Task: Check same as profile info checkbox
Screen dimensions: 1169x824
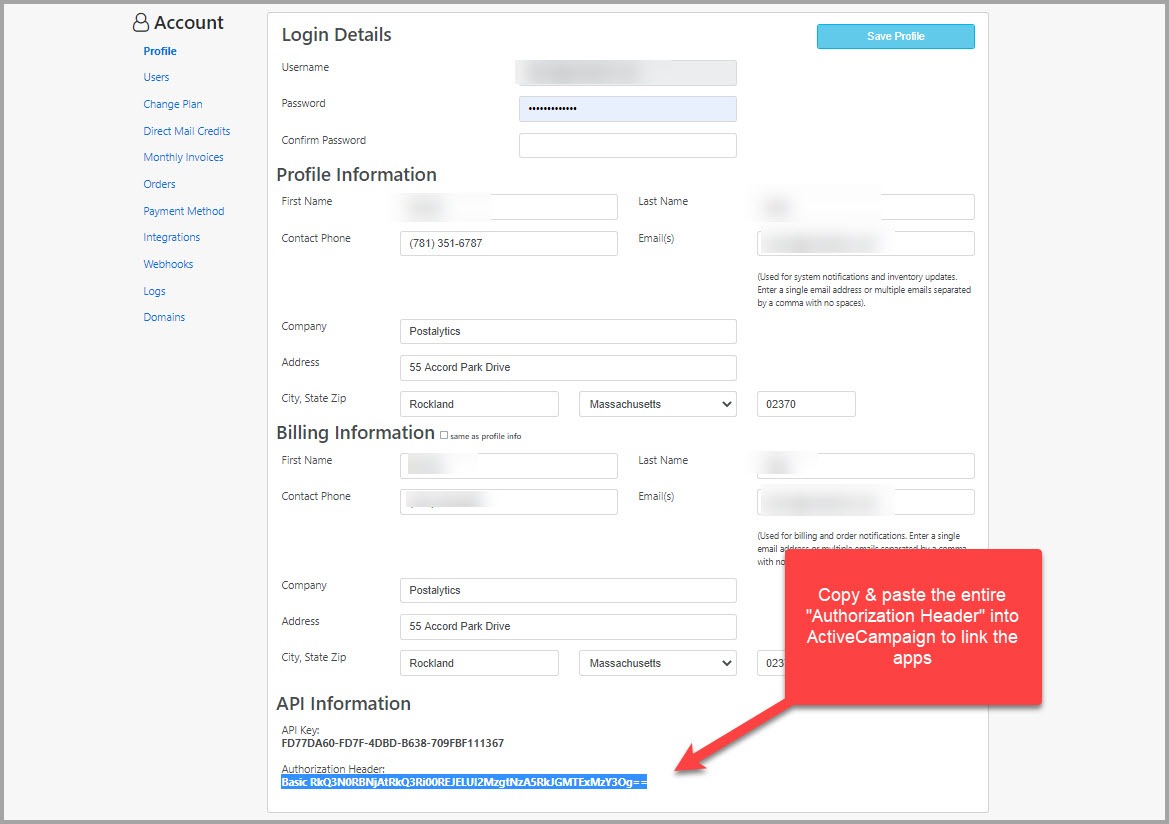Action: [x=444, y=435]
